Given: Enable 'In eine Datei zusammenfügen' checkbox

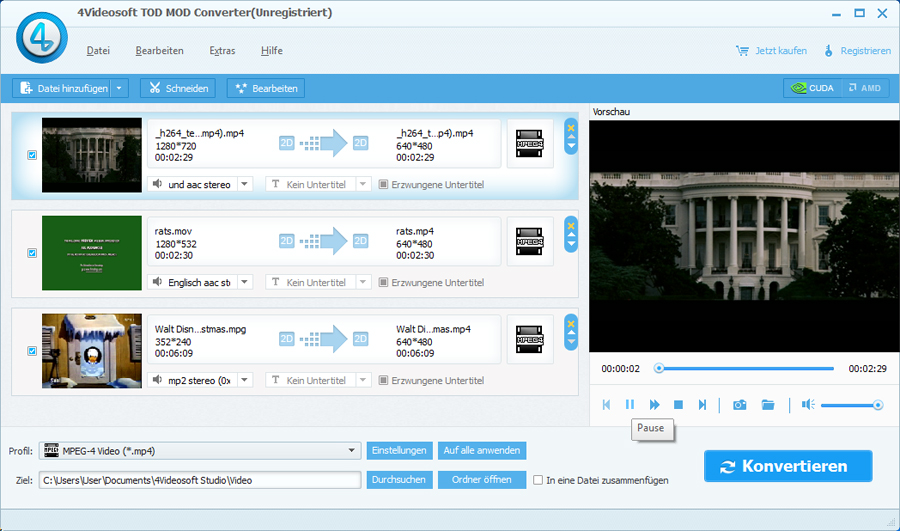Looking at the screenshot, I should click(539, 480).
